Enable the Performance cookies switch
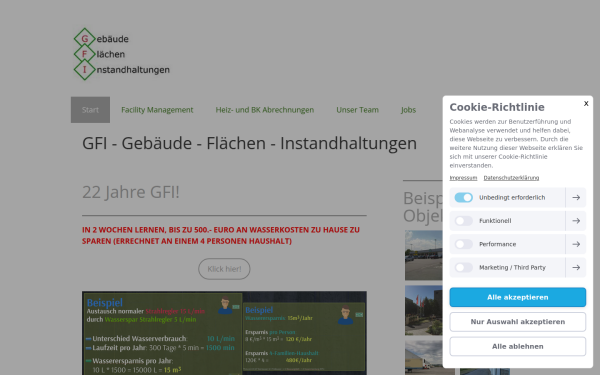 coord(464,244)
